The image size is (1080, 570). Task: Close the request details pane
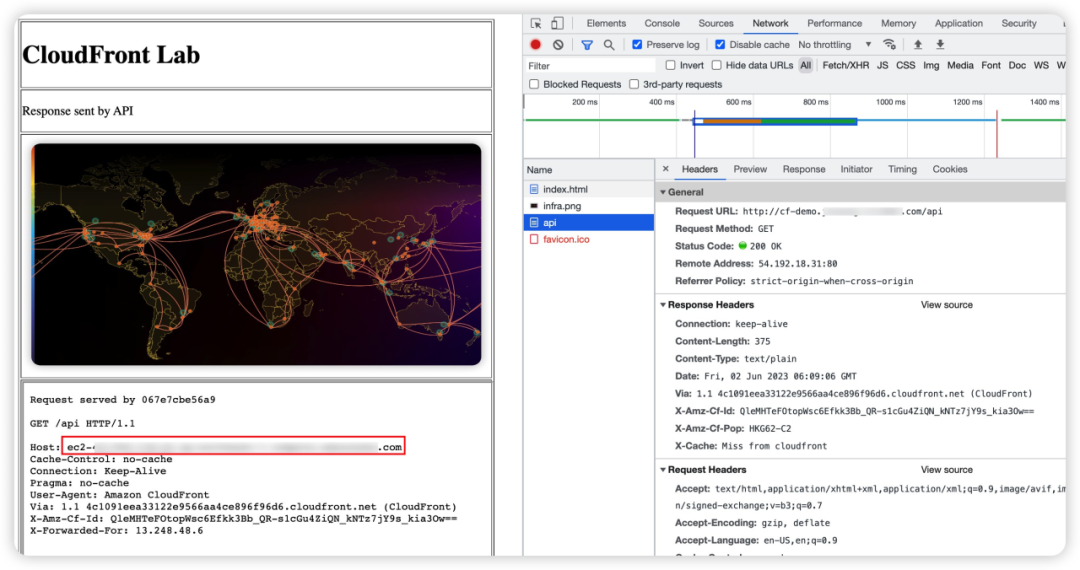pyautogui.click(x=665, y=169)
